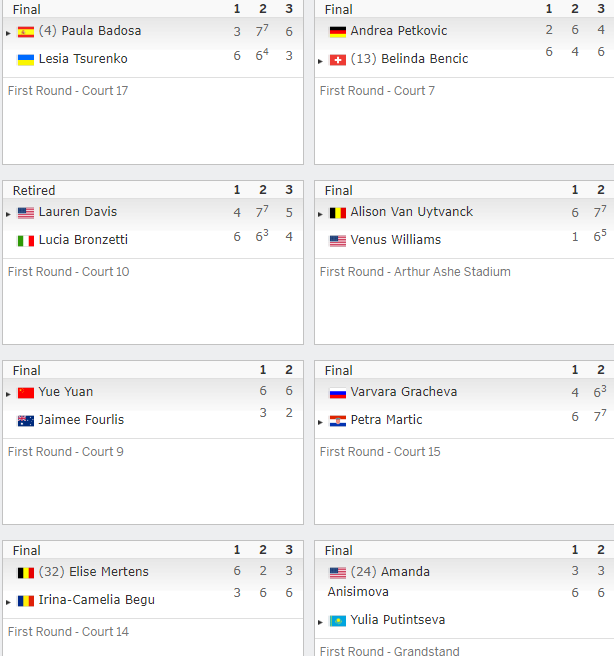Open Elise Mertens player link
The height and width of the screenshot is (656, 614).
(109, 571)
